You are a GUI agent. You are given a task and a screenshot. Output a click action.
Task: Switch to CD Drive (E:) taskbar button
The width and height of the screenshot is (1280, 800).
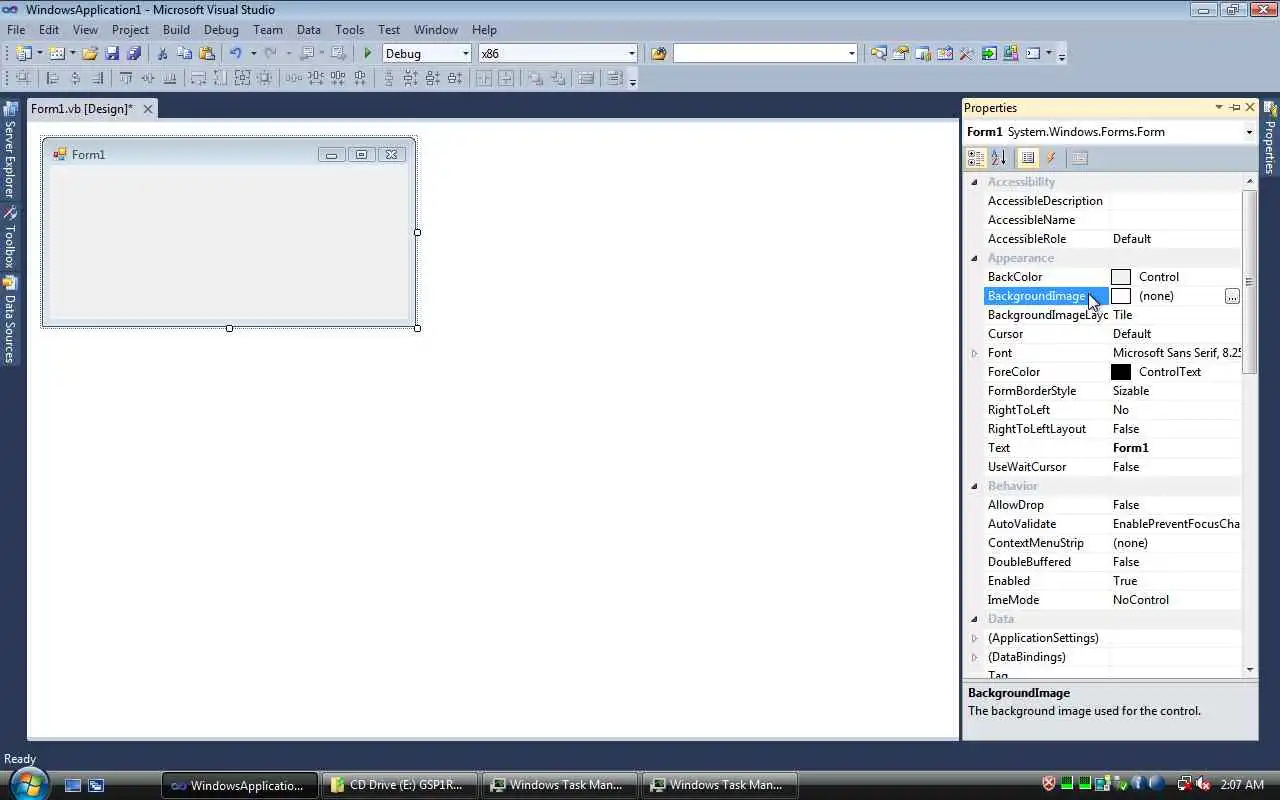click(399, 785)
